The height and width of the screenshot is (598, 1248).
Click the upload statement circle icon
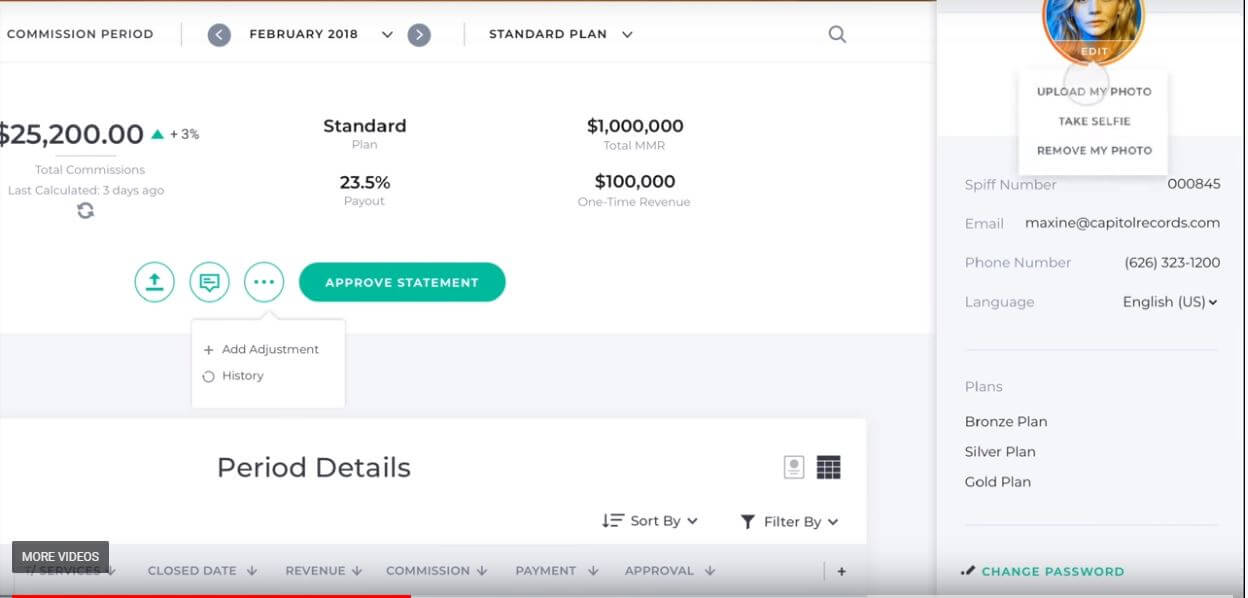[155, 282]
